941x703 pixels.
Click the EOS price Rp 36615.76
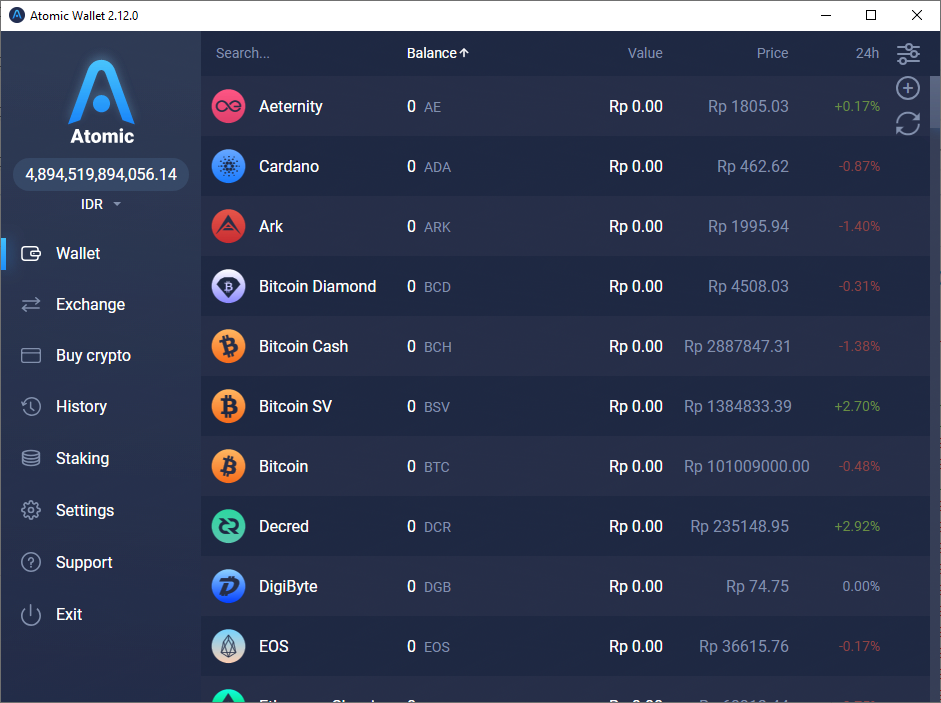[744, 647]
